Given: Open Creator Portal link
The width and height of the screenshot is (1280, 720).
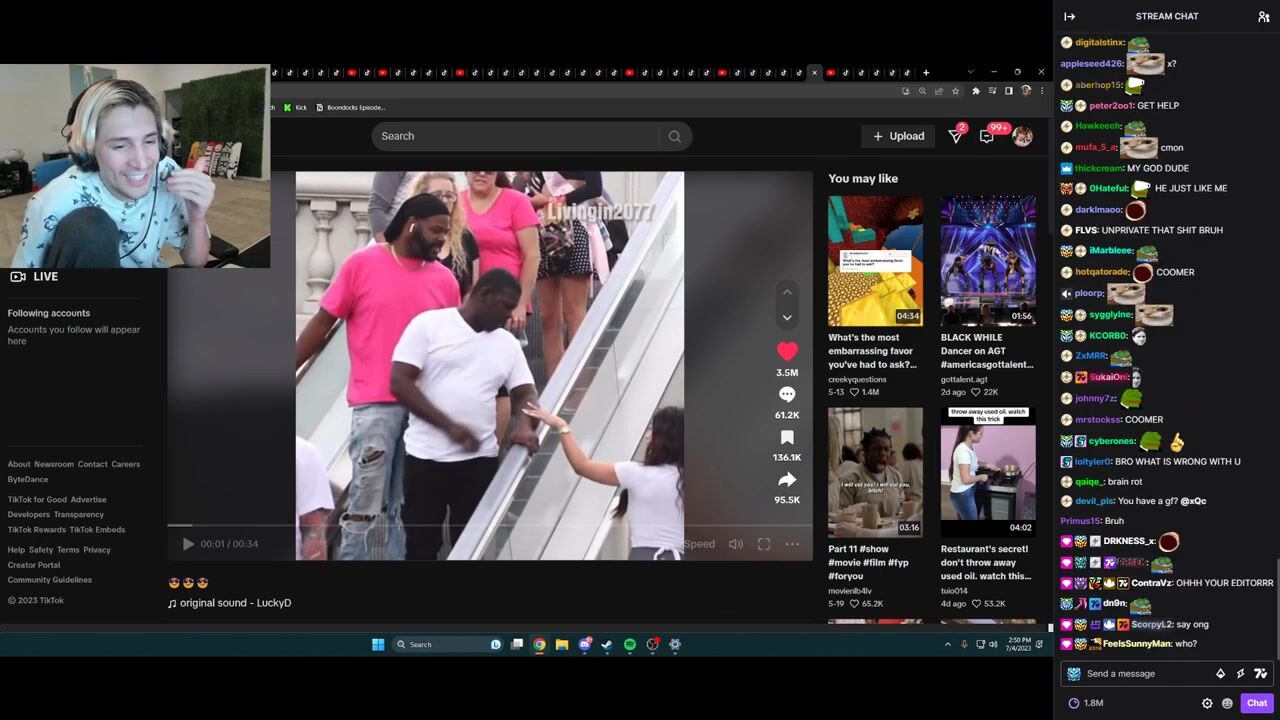Looking at the screenshot, I should tap(34, 565).
